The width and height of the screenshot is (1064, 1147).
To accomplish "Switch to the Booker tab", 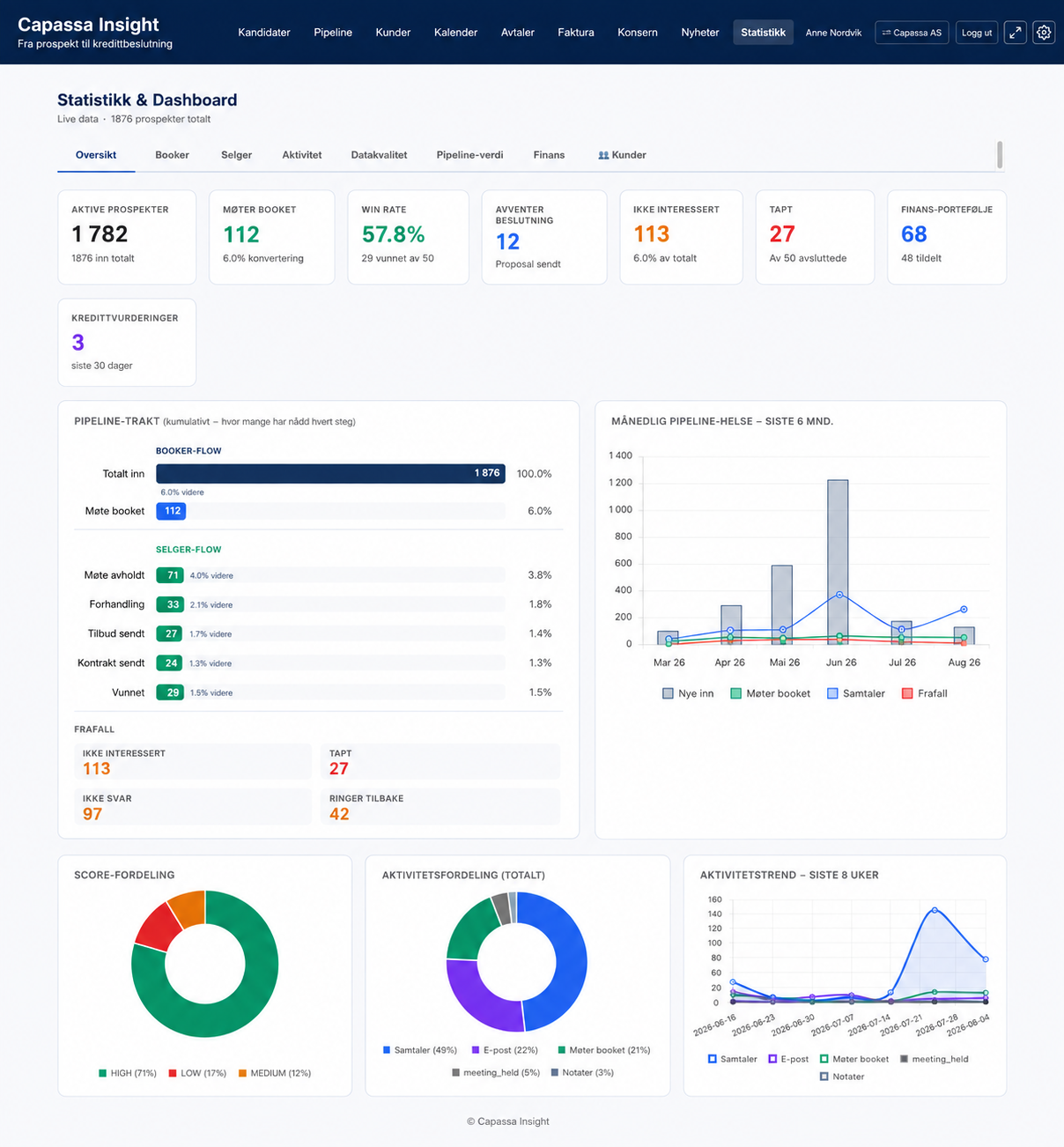I will pyautogui.click(x=172, y=155).
